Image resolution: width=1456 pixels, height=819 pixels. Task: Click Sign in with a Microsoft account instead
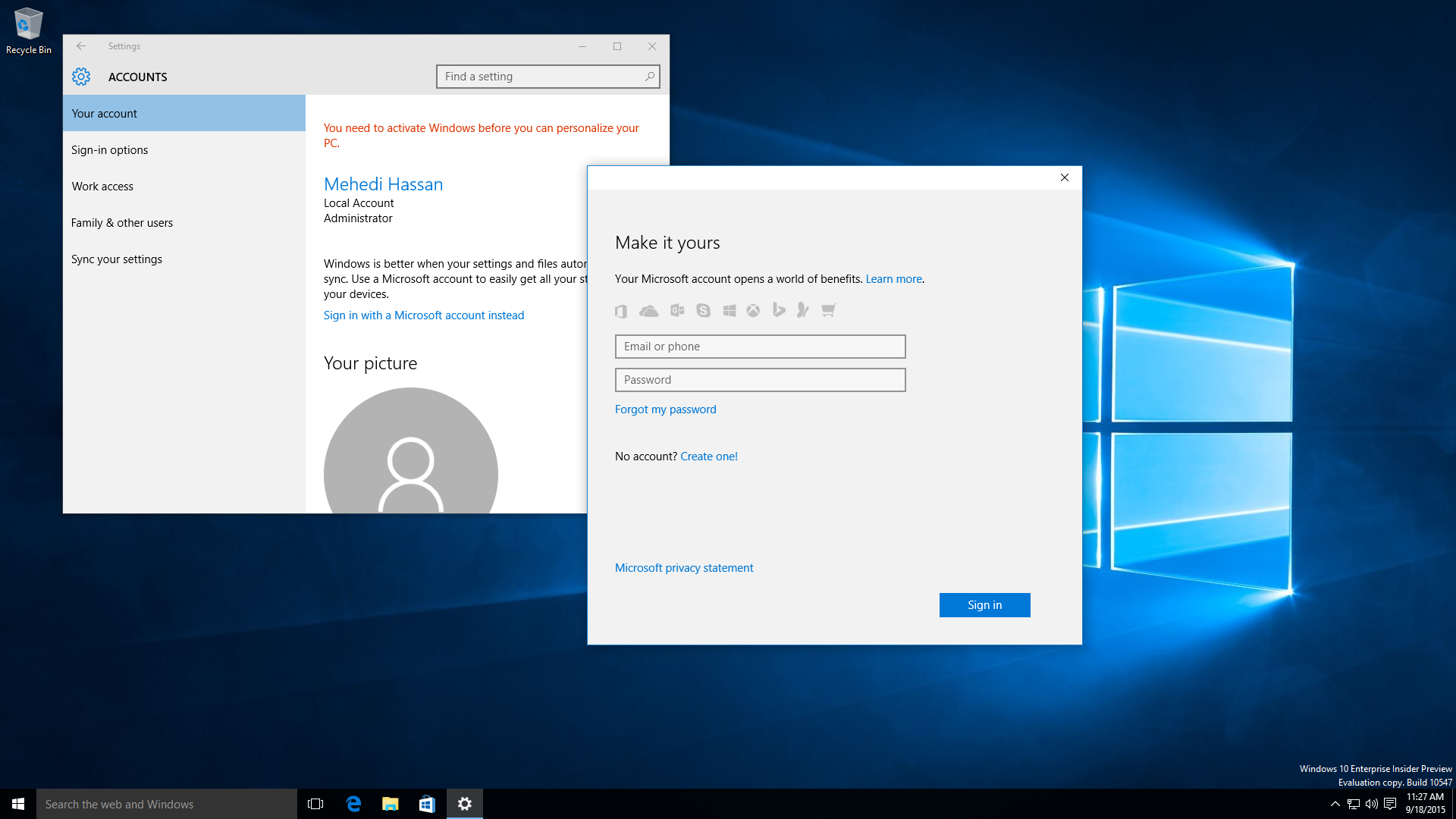coord(424,315)
